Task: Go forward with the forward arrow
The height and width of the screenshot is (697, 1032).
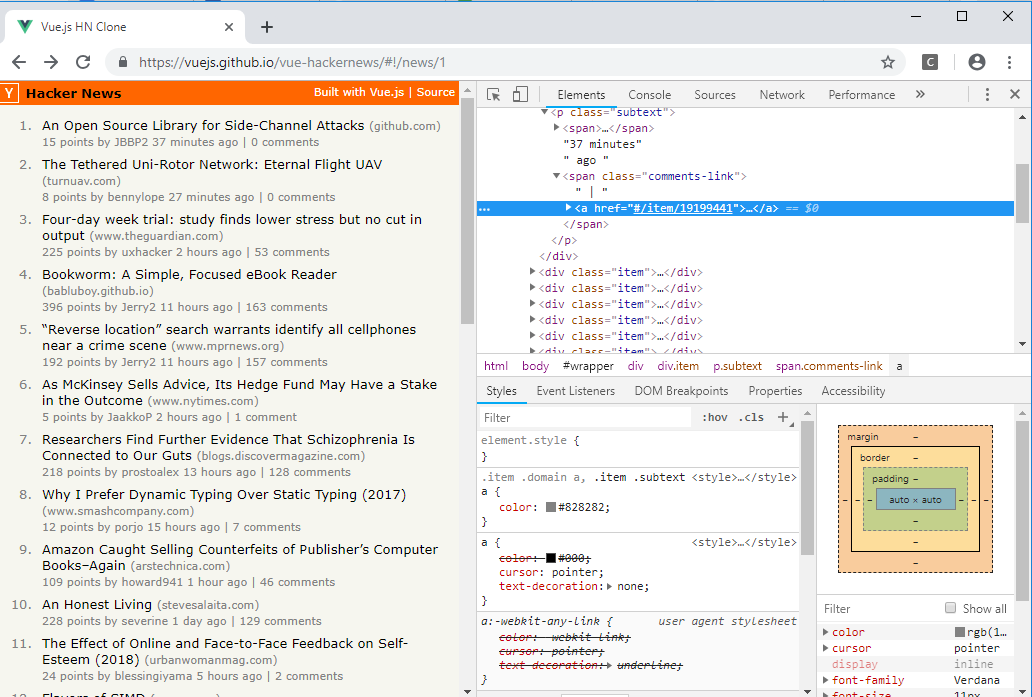Action: pos(51,63)
